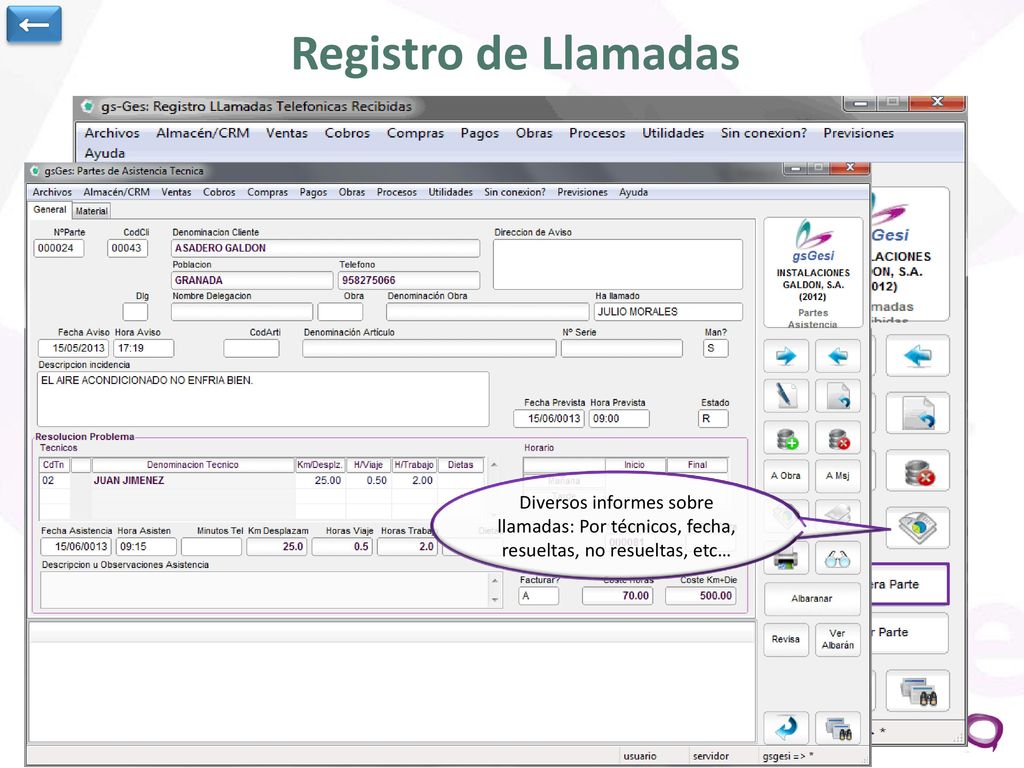Click the Facturar? field A
This screenshot has height=768, width=1024.
[539, 596]
